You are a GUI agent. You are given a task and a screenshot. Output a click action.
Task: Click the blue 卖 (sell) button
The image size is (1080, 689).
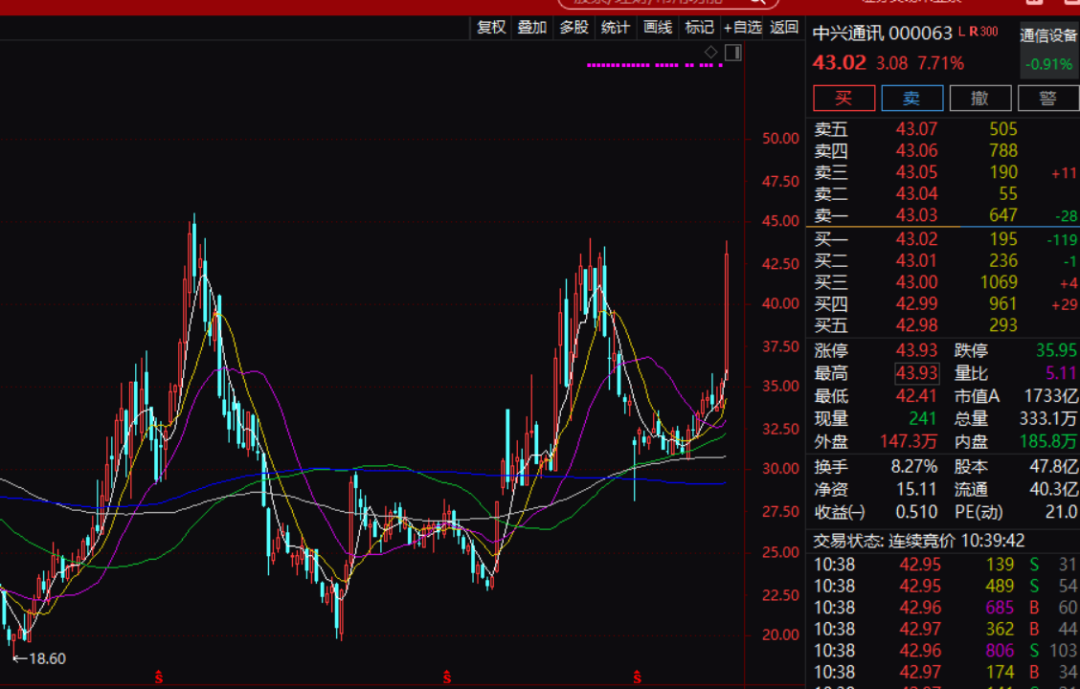pyautogui.click(x=911, y=98)
